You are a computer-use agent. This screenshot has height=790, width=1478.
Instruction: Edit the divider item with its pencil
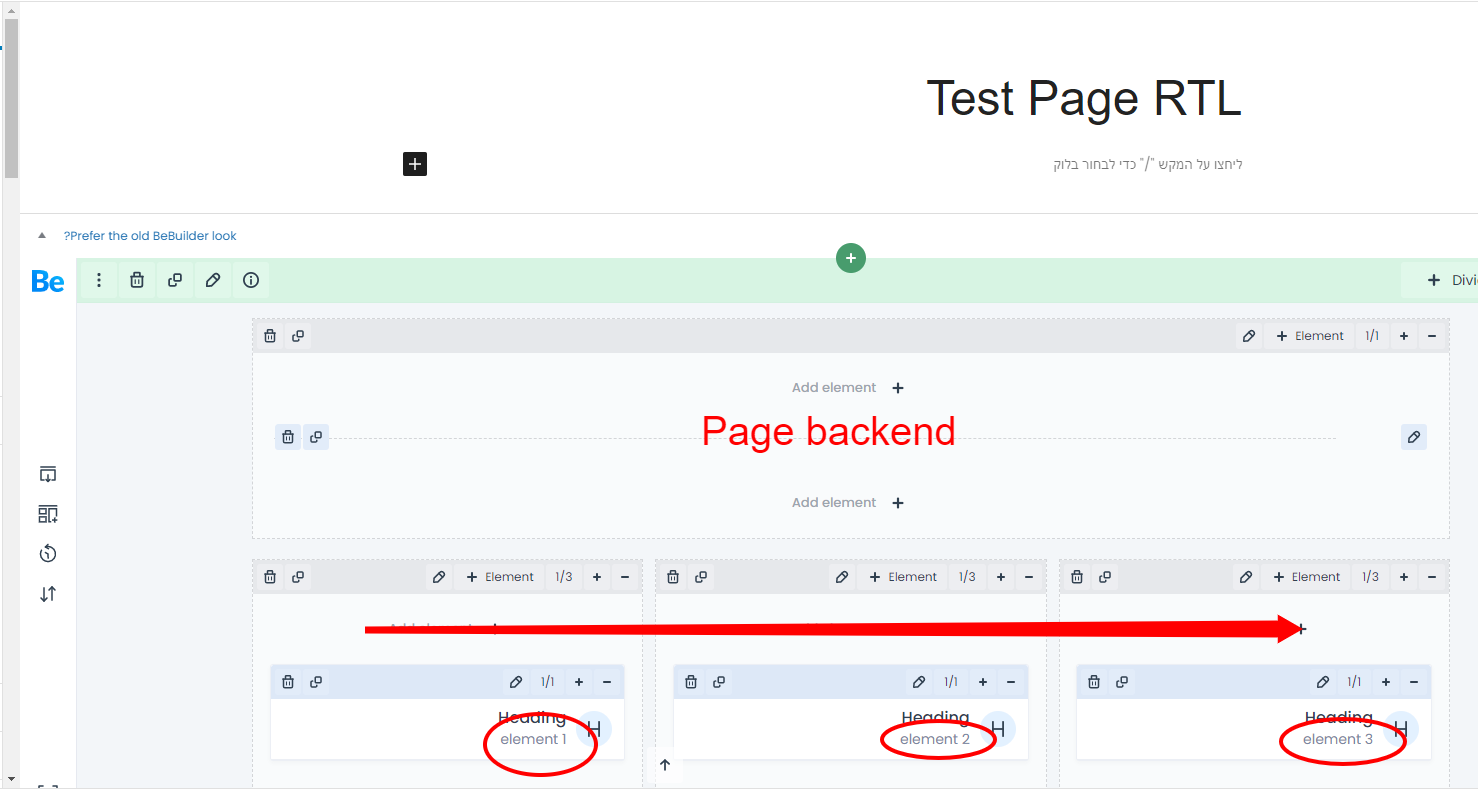point(1414,437)
